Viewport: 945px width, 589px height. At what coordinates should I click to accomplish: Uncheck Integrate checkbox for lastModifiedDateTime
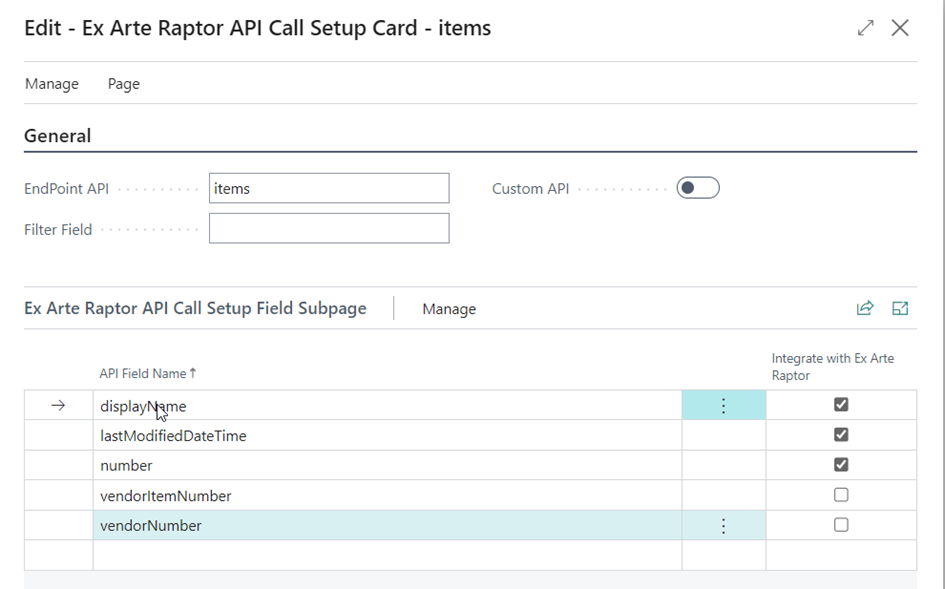(x=841, y=435)
